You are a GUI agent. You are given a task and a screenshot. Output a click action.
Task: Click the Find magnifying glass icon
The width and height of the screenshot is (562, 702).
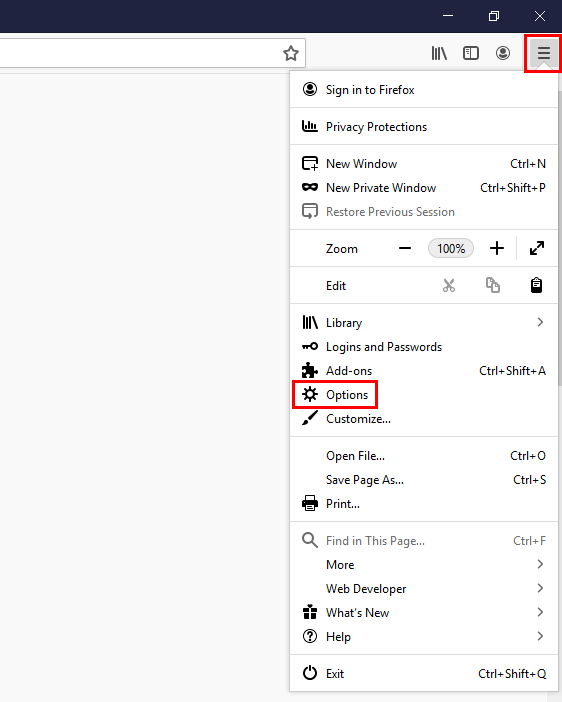click(x=310, y=540)
